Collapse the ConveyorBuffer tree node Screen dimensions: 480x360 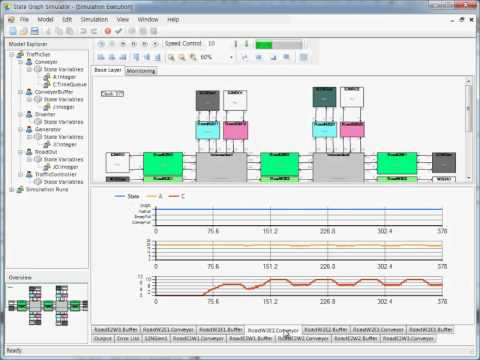point(21,92)
